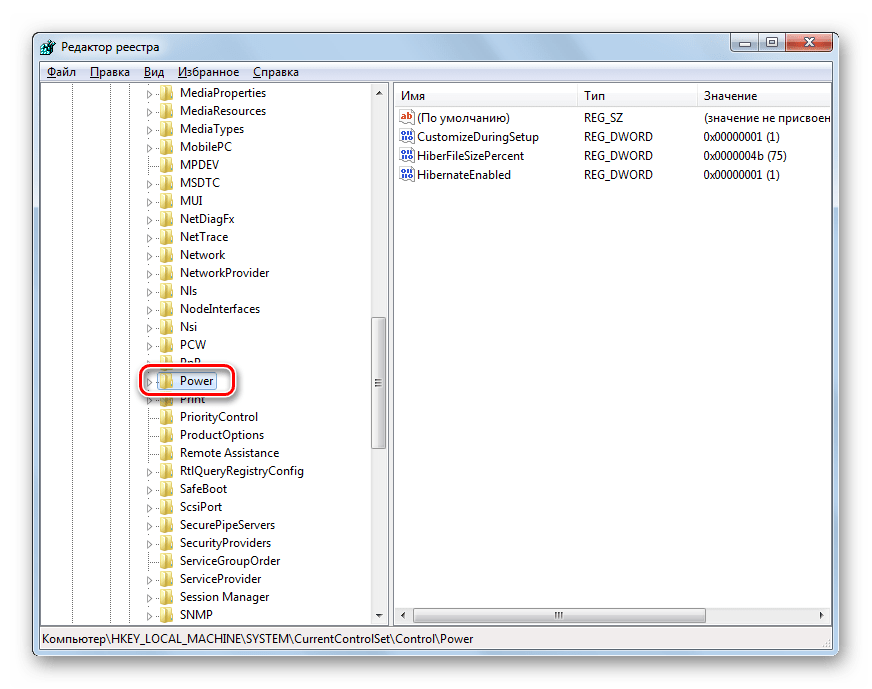Select the MSDTC key label
872x689 pixels.
pos(200,183)
